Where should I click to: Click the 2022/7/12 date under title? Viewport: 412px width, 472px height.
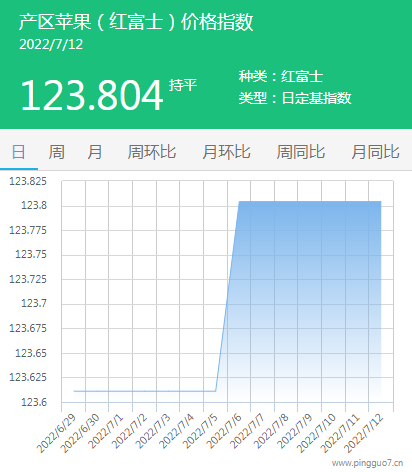click(x=51, y=44)
